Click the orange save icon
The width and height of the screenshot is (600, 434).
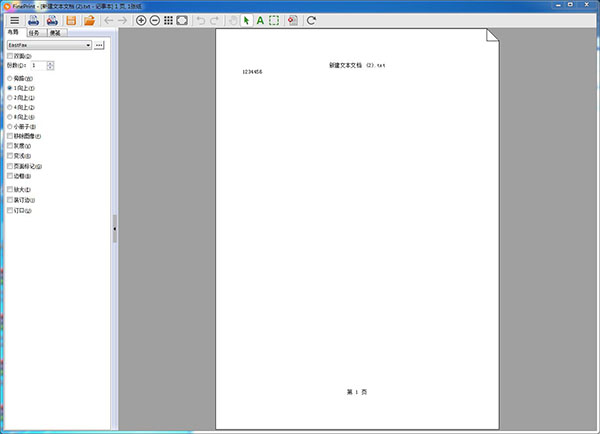point(71,20)
